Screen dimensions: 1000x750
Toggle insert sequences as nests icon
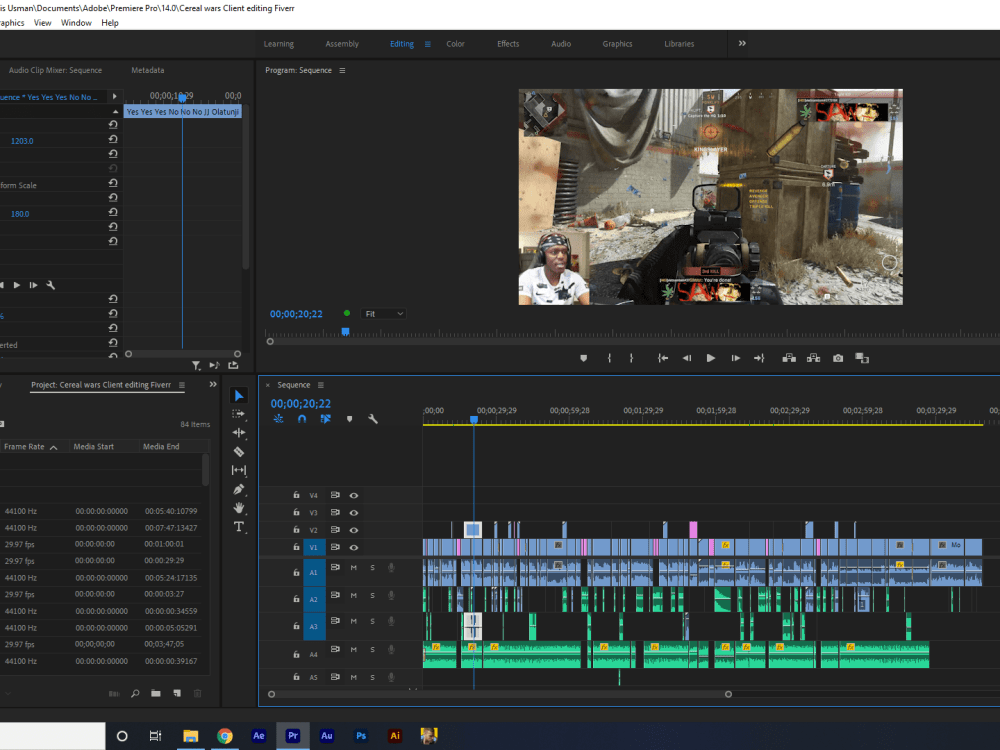tap(279, 419)
